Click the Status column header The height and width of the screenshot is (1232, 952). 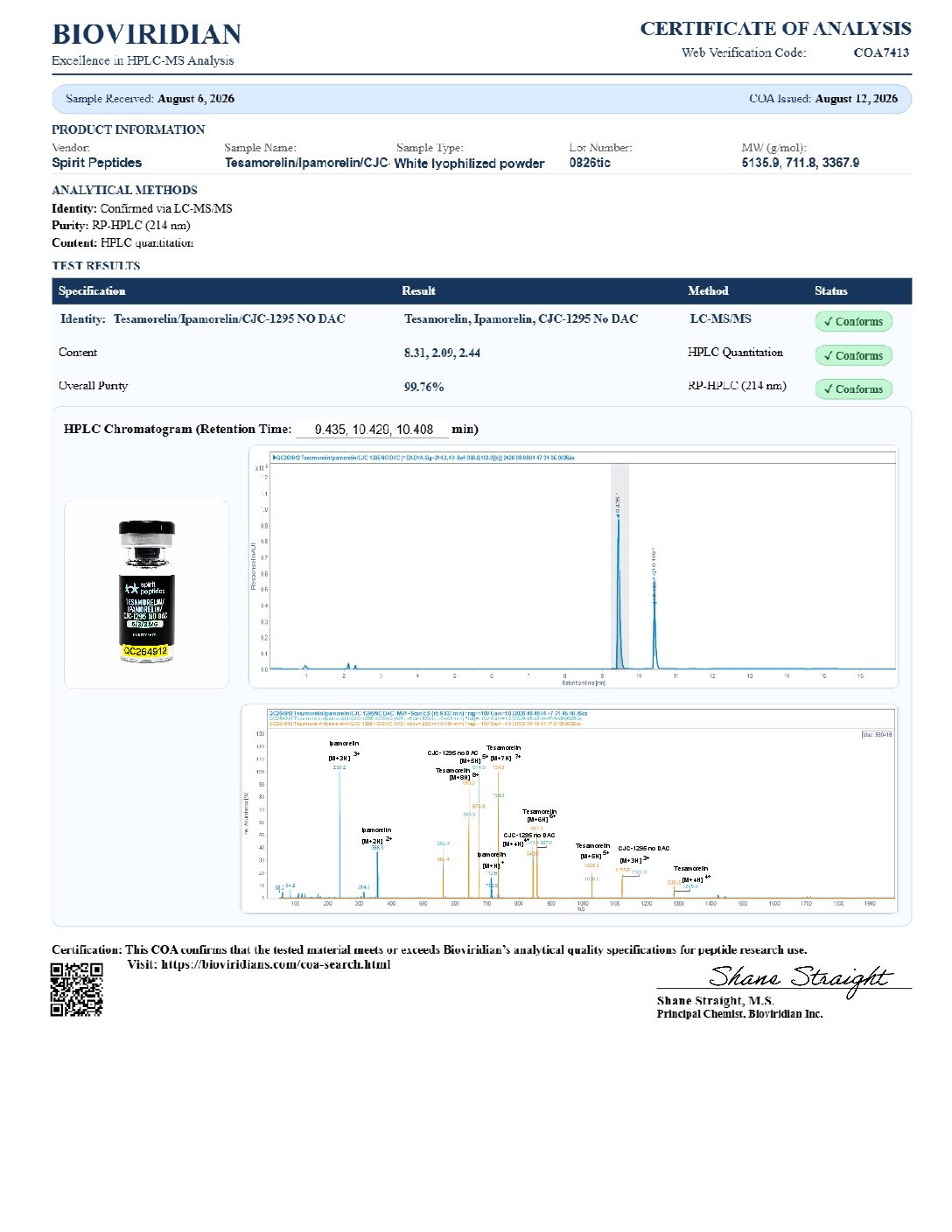830,290
